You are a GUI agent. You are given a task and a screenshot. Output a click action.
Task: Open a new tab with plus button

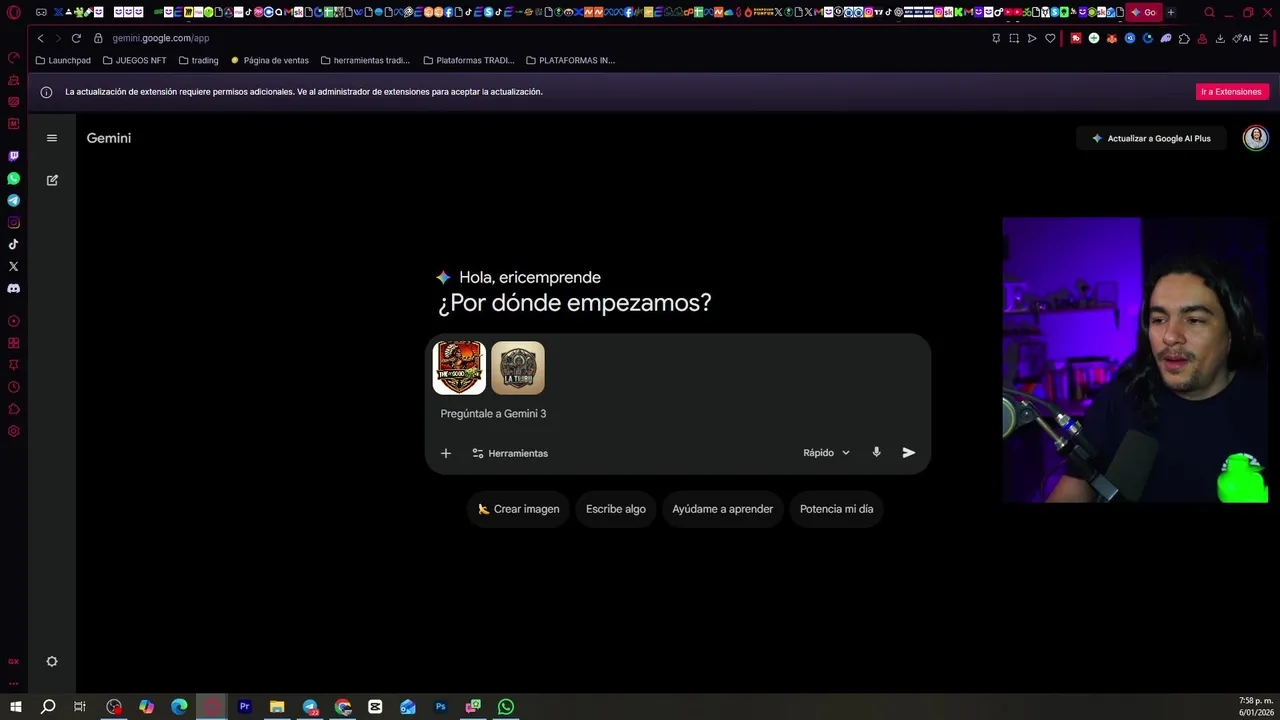coord(1171,12)
